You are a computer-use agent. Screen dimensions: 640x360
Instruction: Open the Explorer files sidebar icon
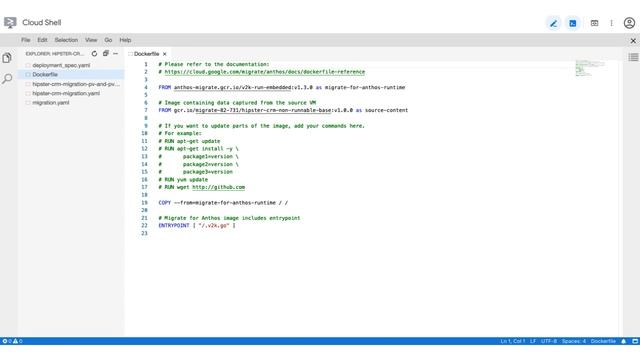point(7,58)
